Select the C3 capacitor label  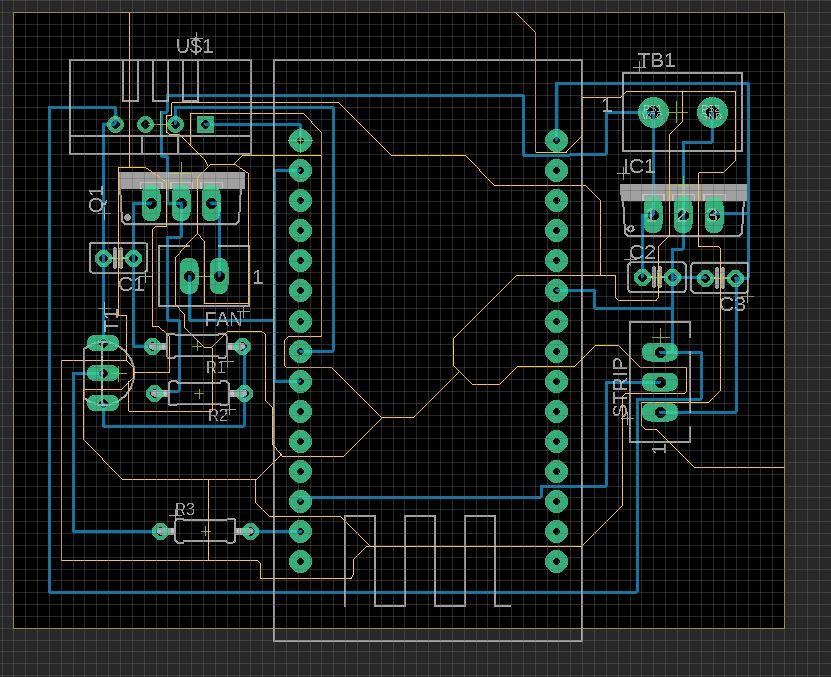point(733,304)
